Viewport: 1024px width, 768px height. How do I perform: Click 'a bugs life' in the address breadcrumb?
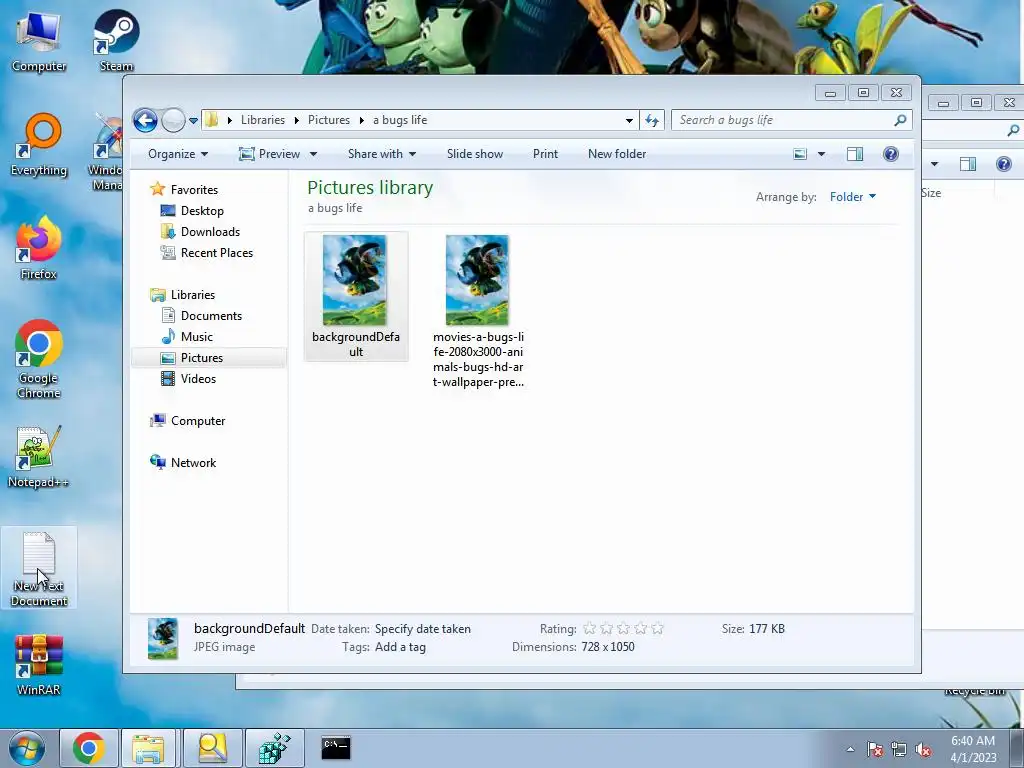click(400, 120)
